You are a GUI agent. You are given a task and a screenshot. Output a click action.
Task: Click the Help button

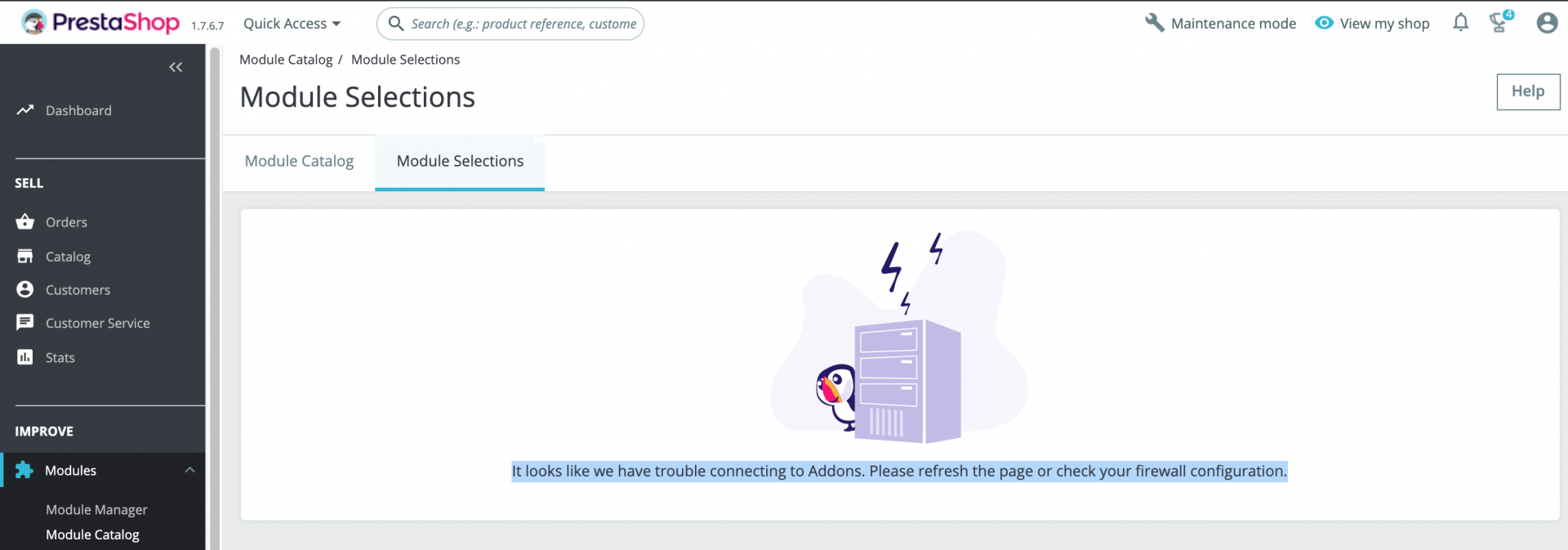[1528, 92]
